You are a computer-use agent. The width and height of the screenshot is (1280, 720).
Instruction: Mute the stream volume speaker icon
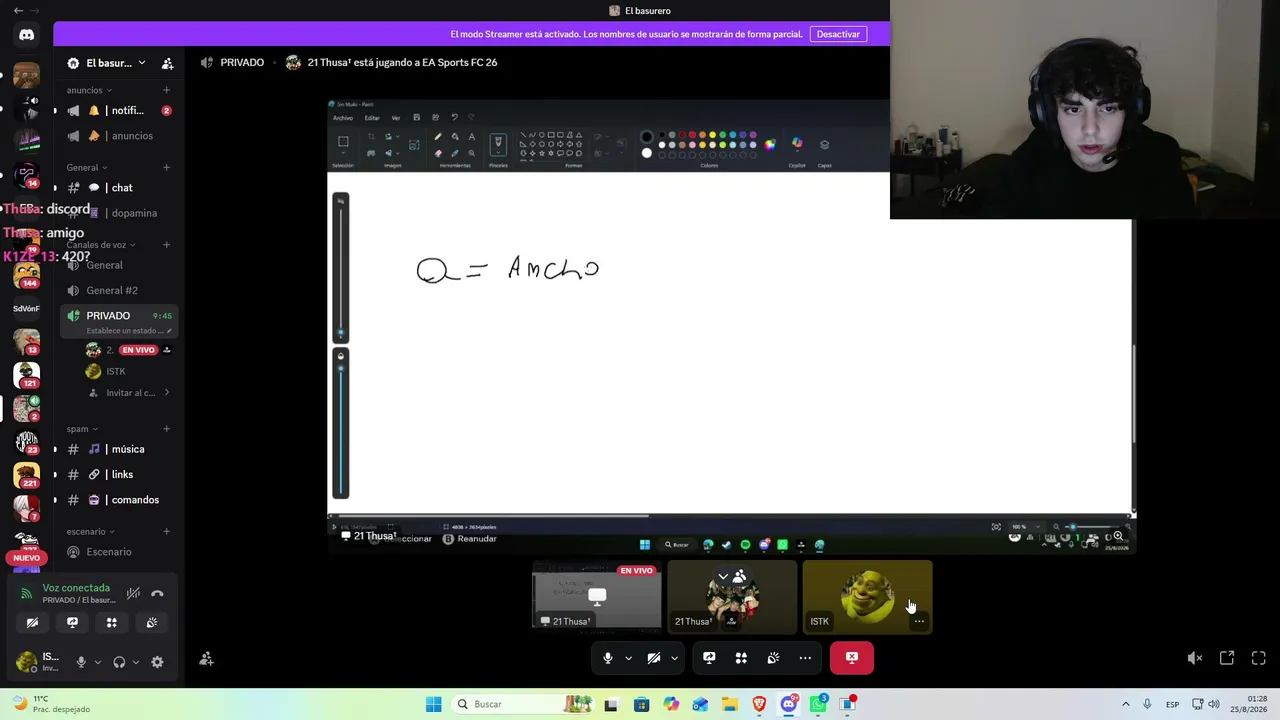pyautogui.click(x=1194, y=658)
